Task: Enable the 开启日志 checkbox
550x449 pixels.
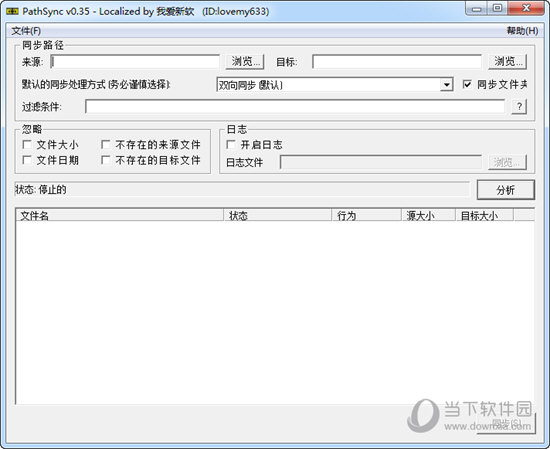Action: click(x=231, y=145)
